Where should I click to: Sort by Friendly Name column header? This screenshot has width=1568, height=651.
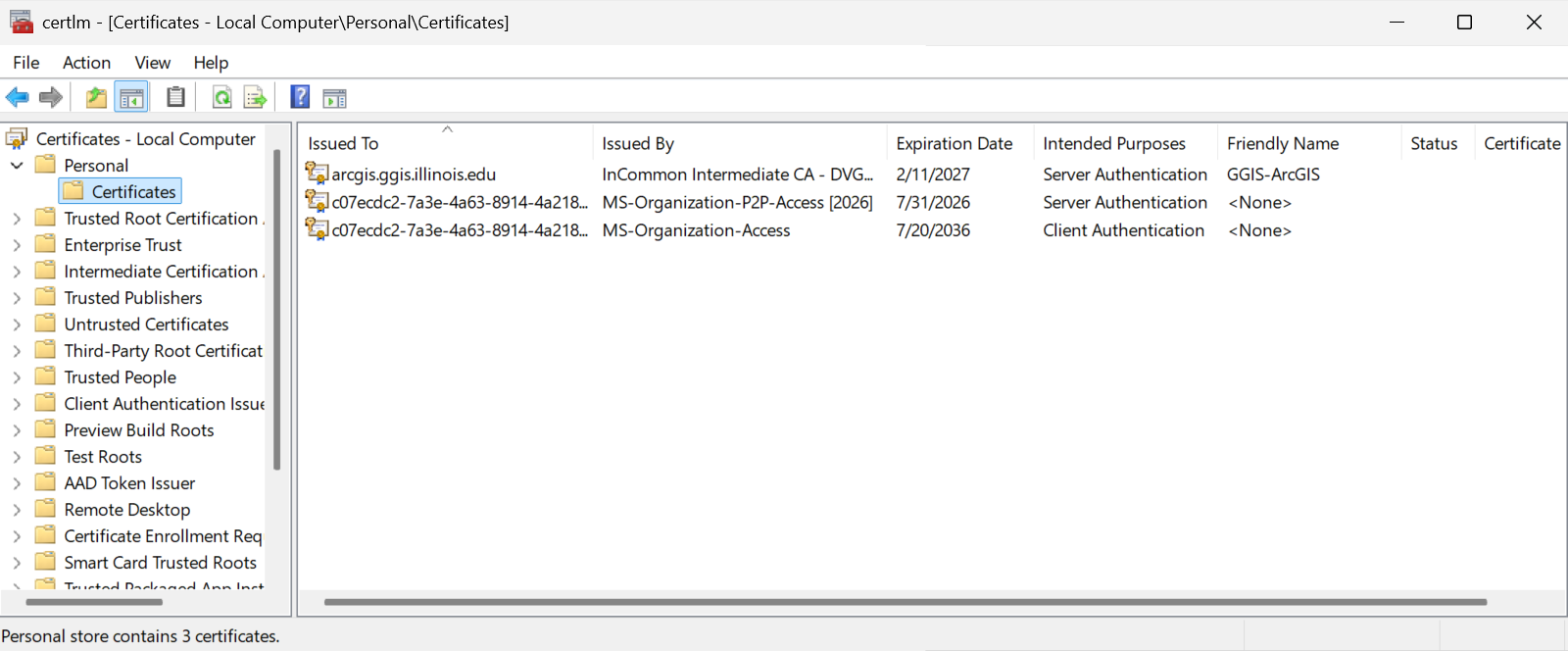click(x=1309, y=143)
